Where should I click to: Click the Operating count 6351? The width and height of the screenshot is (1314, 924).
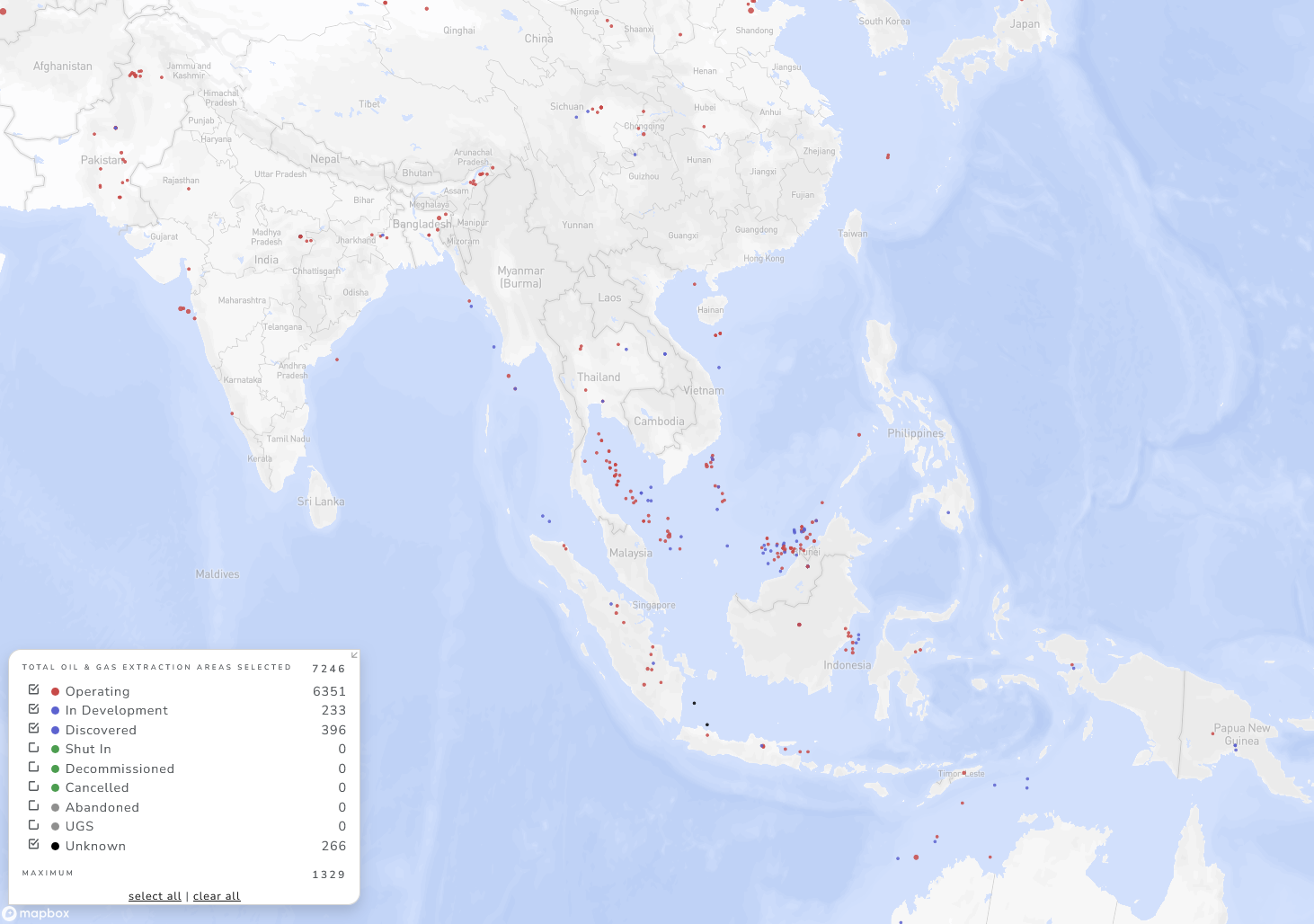click(329, 691)
